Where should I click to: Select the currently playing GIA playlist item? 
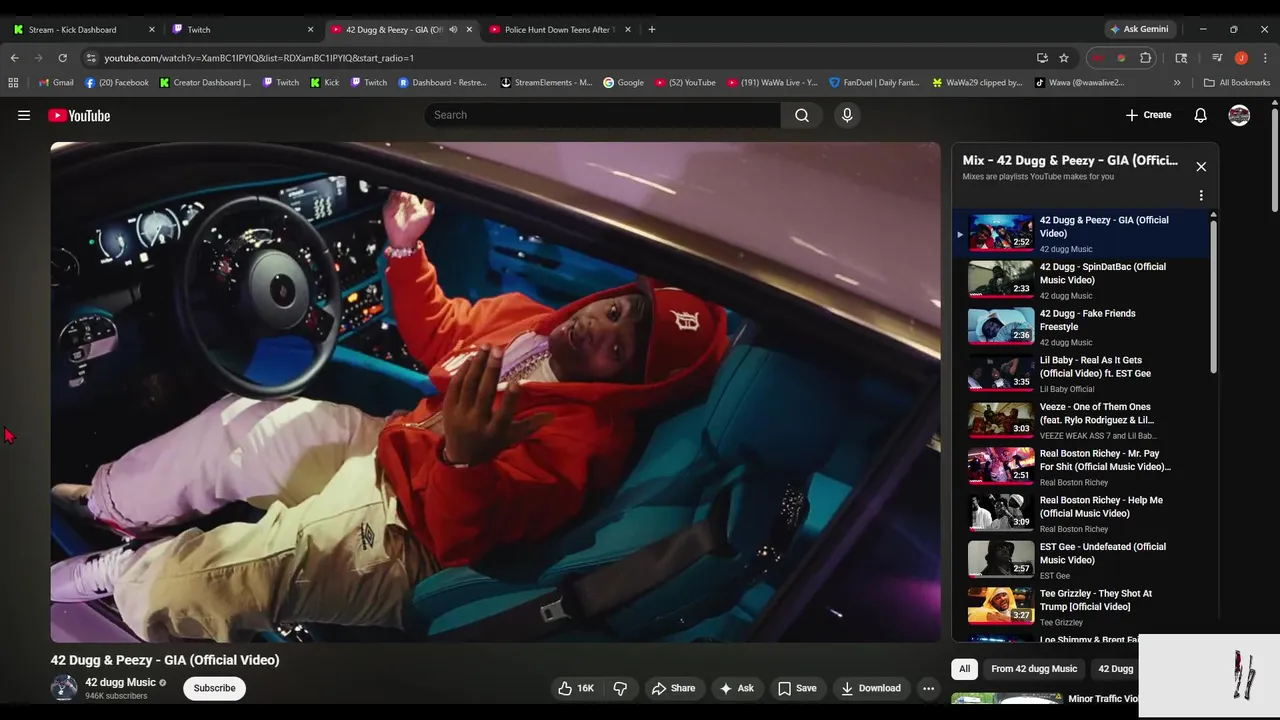tap(1080, 233)
